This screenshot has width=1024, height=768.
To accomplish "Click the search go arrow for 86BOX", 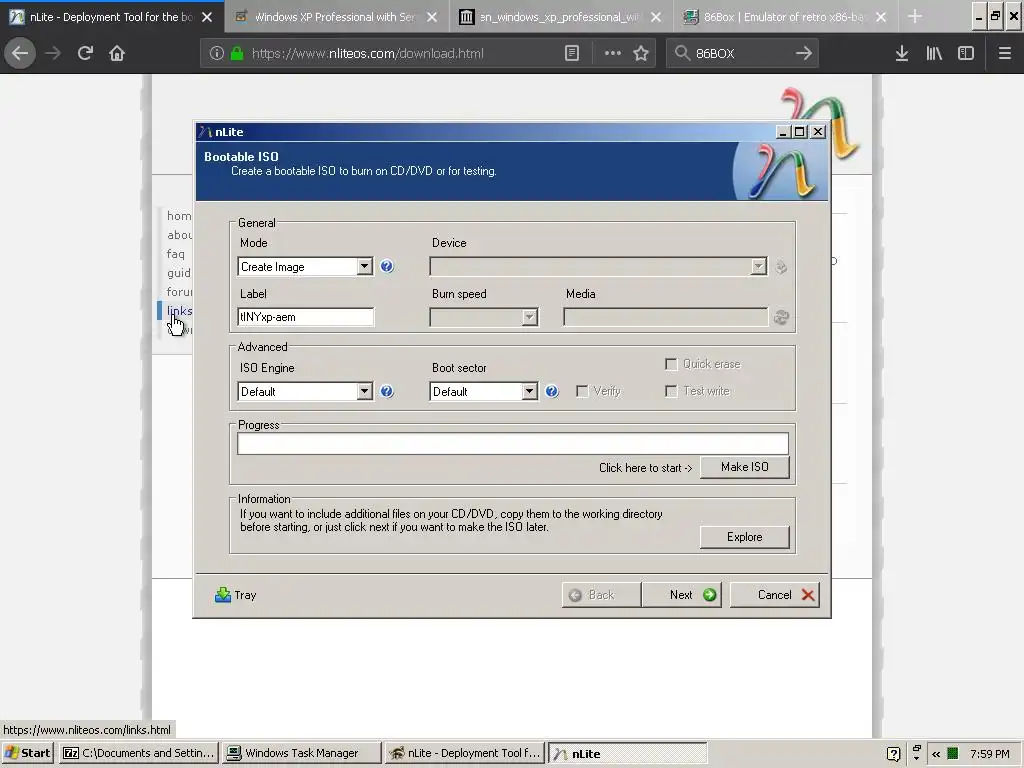I will pos(804,54).
